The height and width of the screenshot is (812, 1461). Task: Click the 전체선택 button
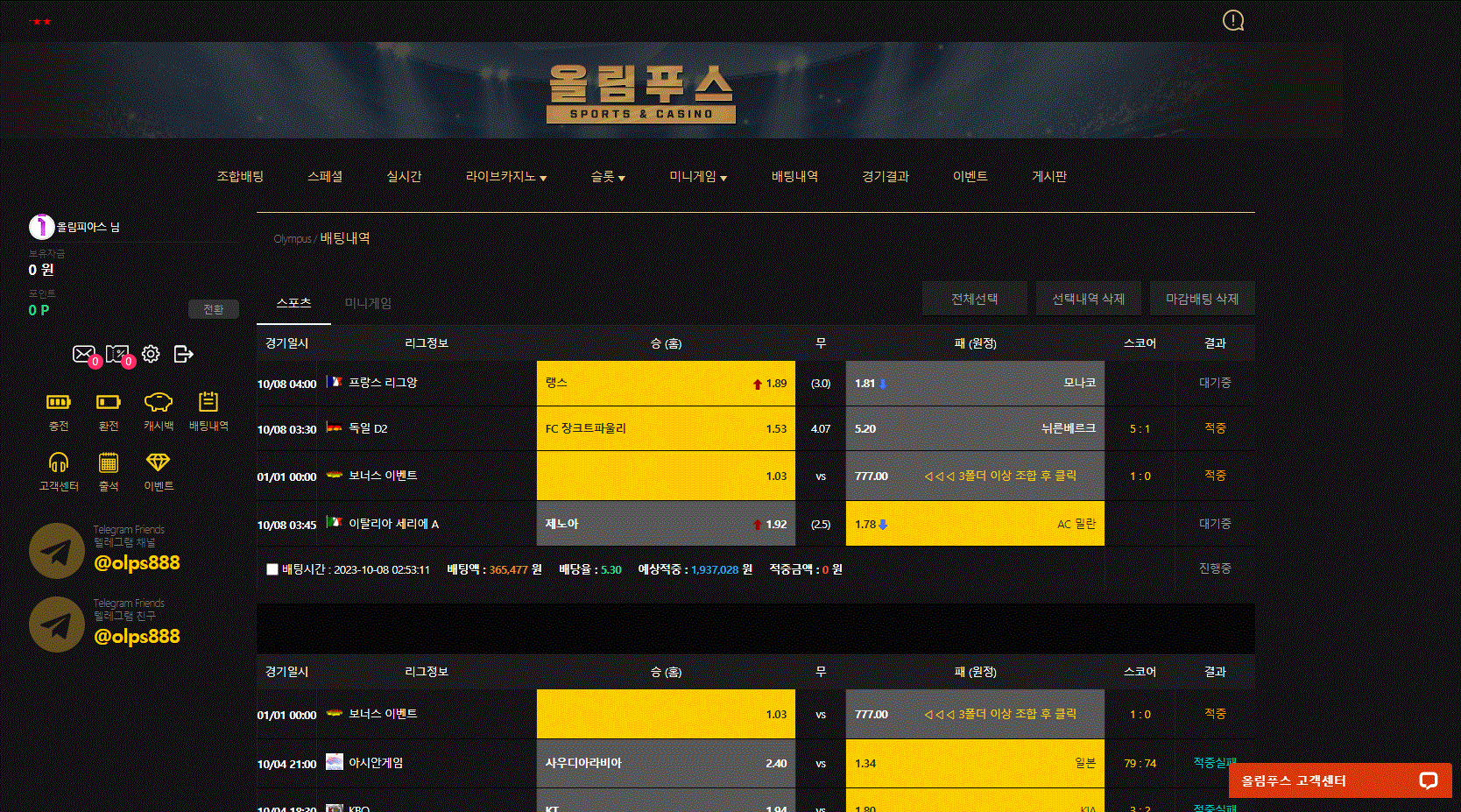(974, 299)
